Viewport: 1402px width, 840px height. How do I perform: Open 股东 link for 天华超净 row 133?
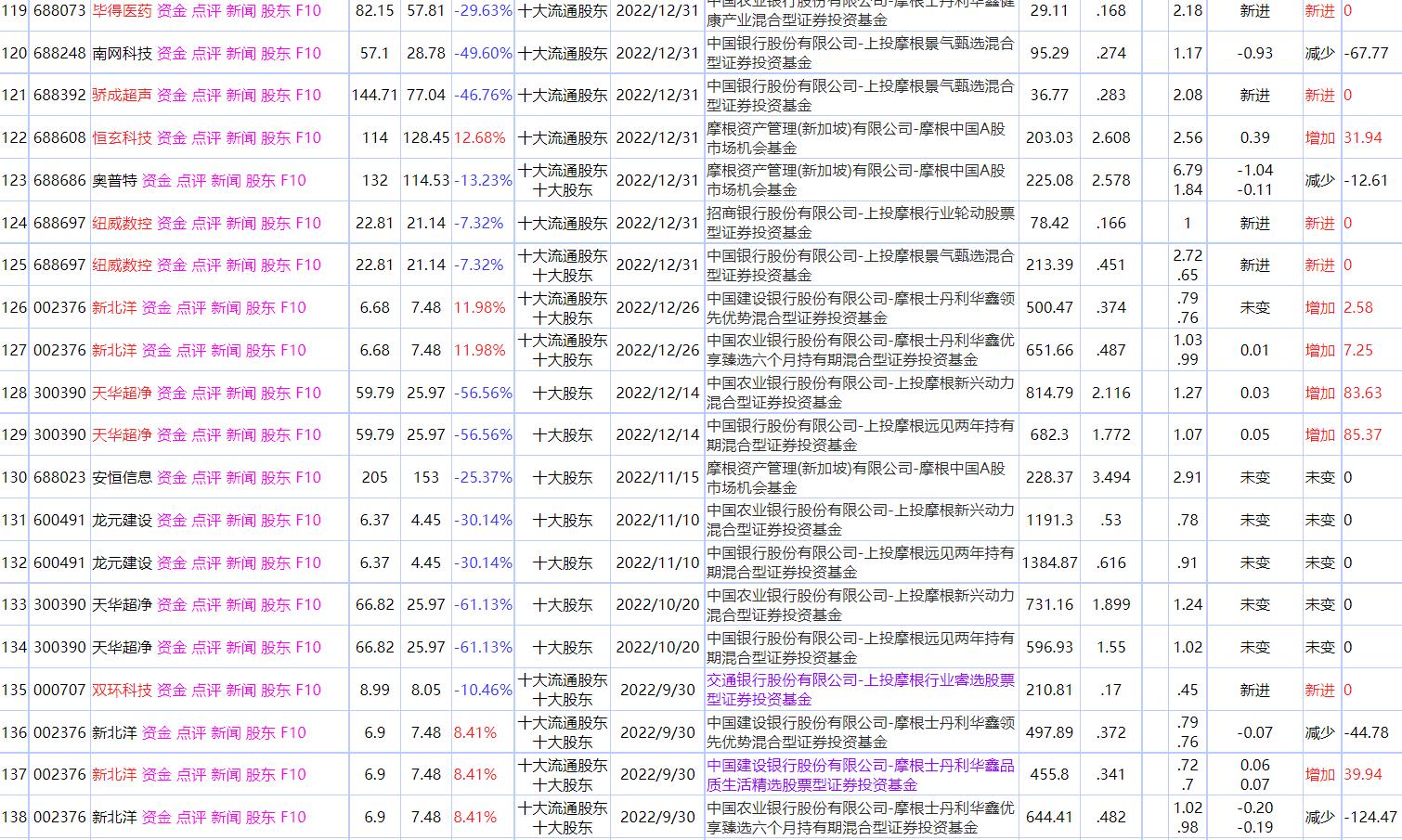[274, 605]
